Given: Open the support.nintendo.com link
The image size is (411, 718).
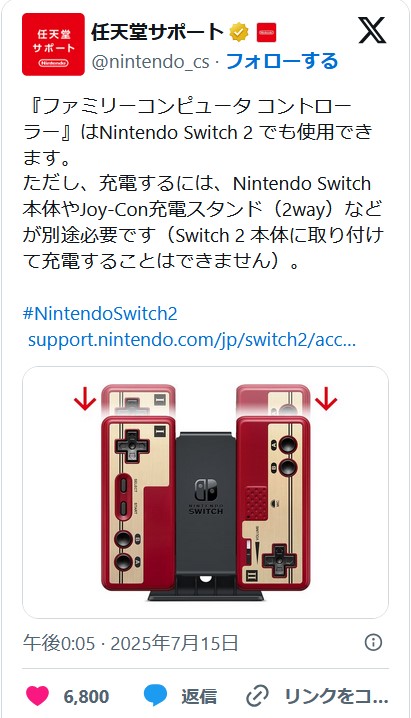Looking at the screenshot, I should [x=192, y=340].
